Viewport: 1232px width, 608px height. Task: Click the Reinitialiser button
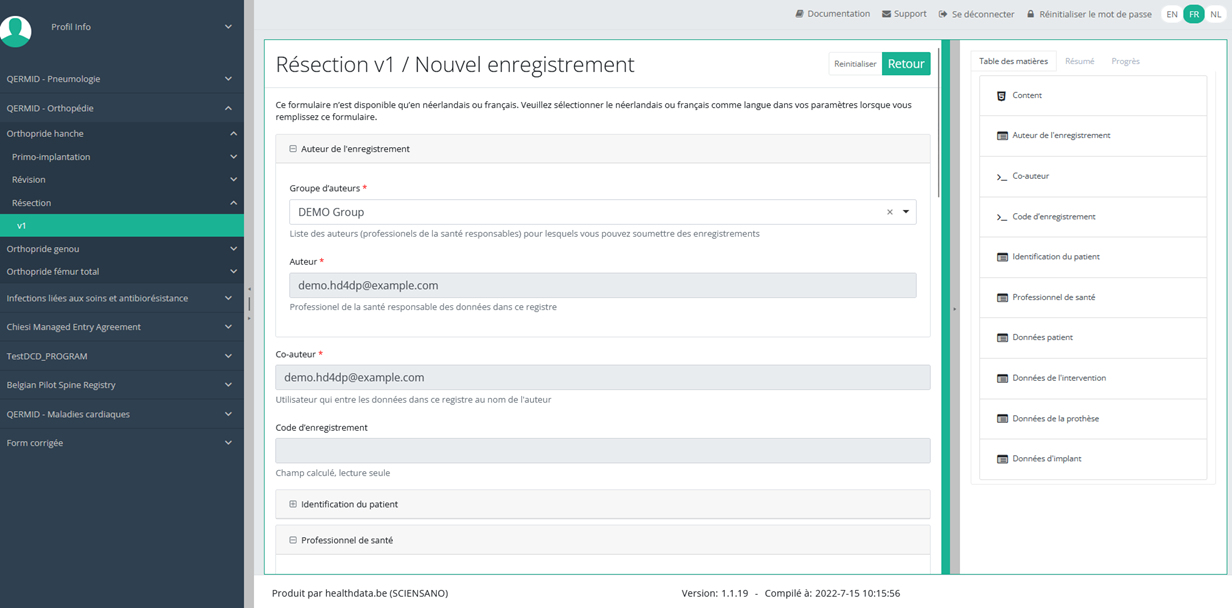855,64
